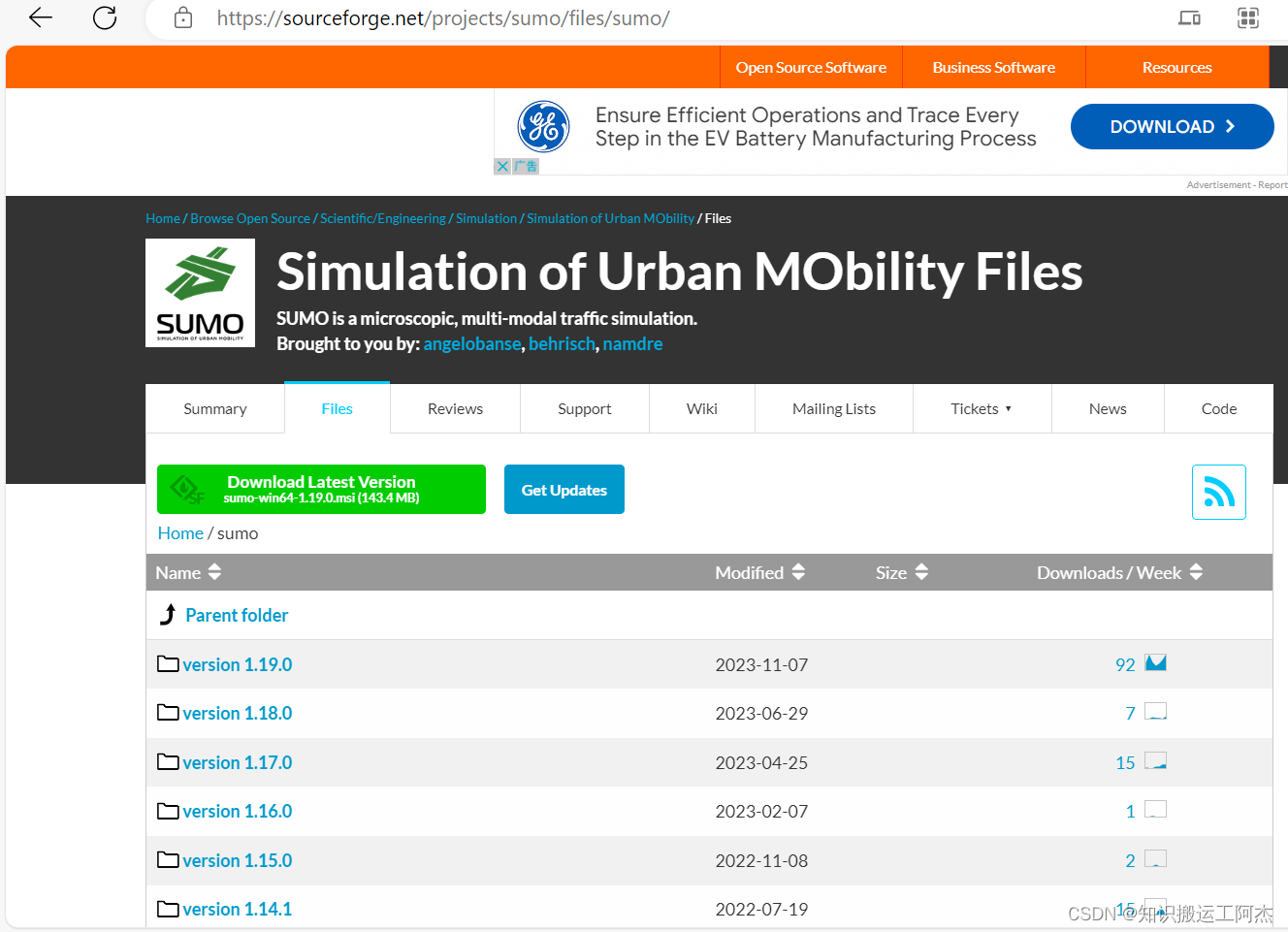
Task: Open behrisch profile link
Action: click(x=562, y=343)
